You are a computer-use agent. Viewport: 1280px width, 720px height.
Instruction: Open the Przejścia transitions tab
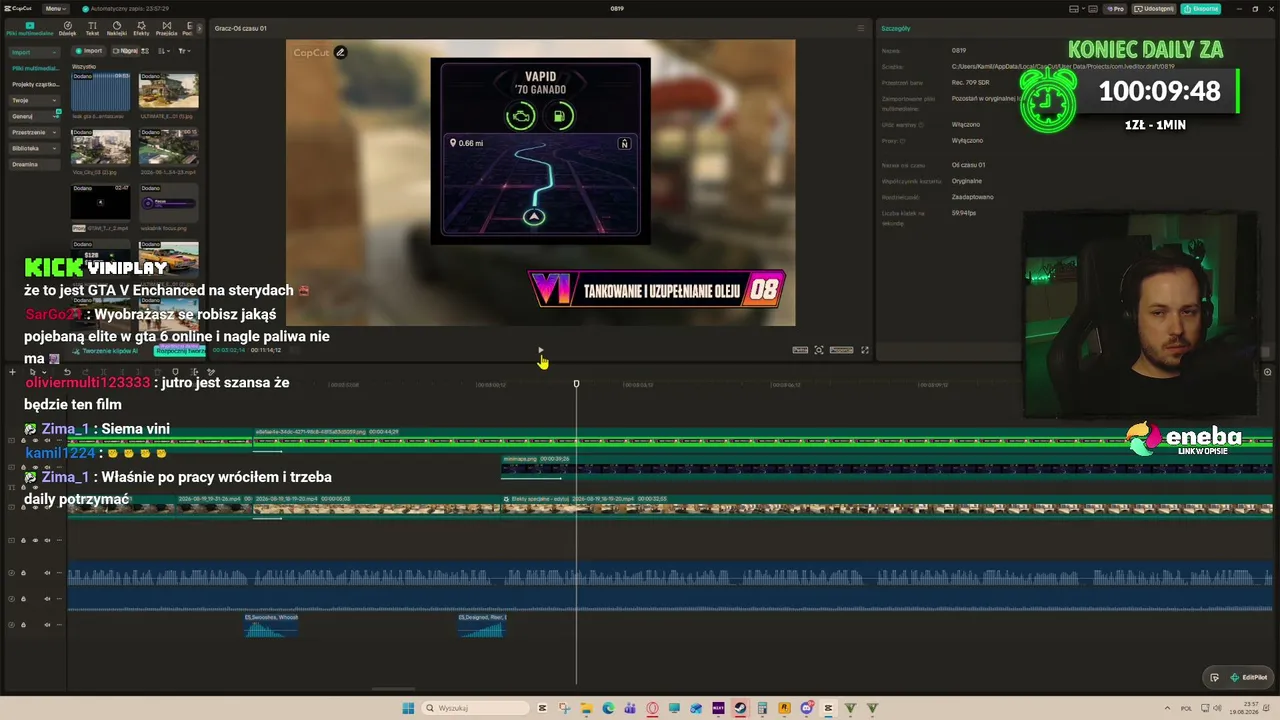166,28
